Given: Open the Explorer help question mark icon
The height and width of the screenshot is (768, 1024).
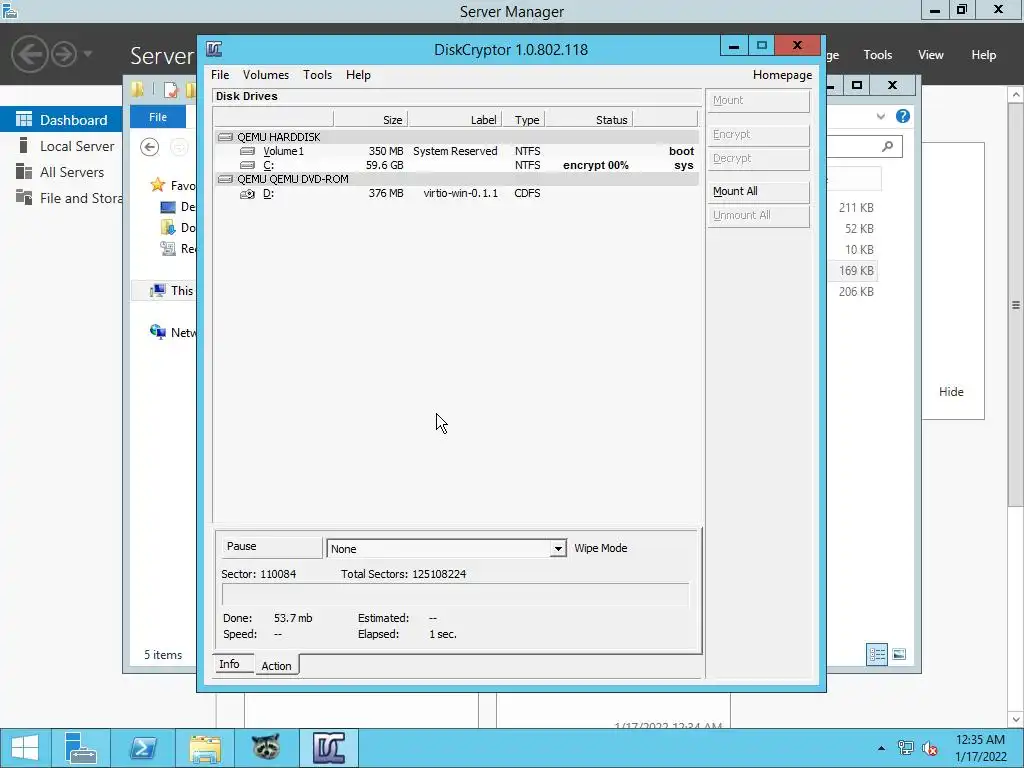Looking at the screenshot, I should point(903,116).
